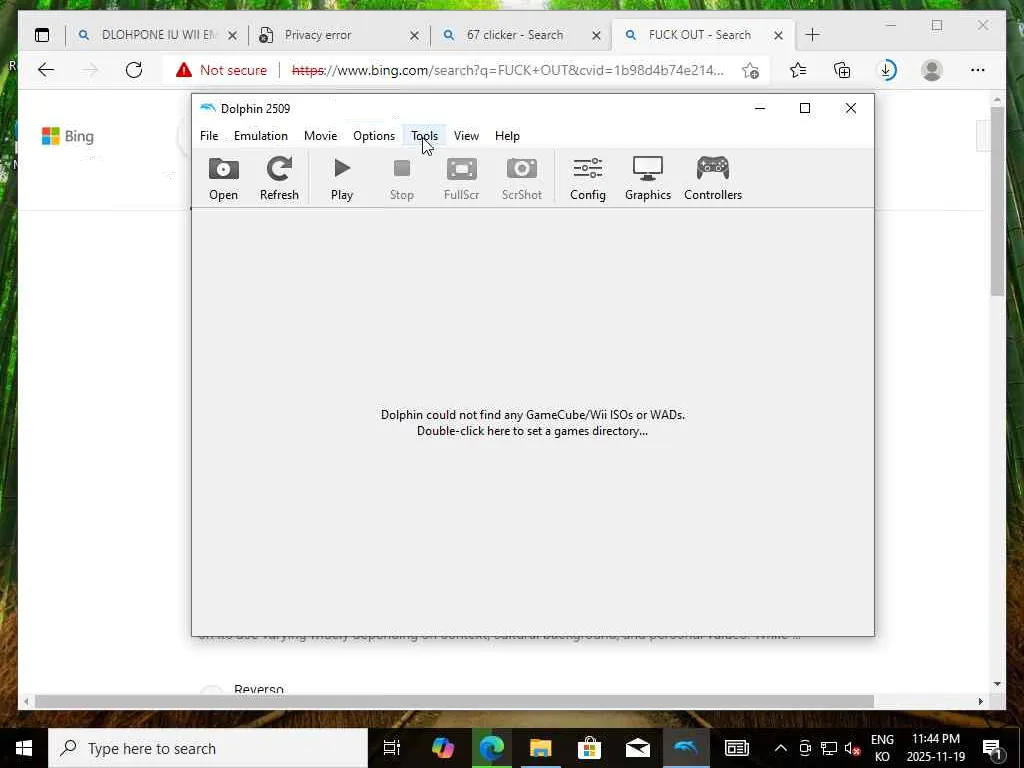Switch to the Privacy error tab
The width and height of the screenshot is (1024, 768).
click(330, 35)
